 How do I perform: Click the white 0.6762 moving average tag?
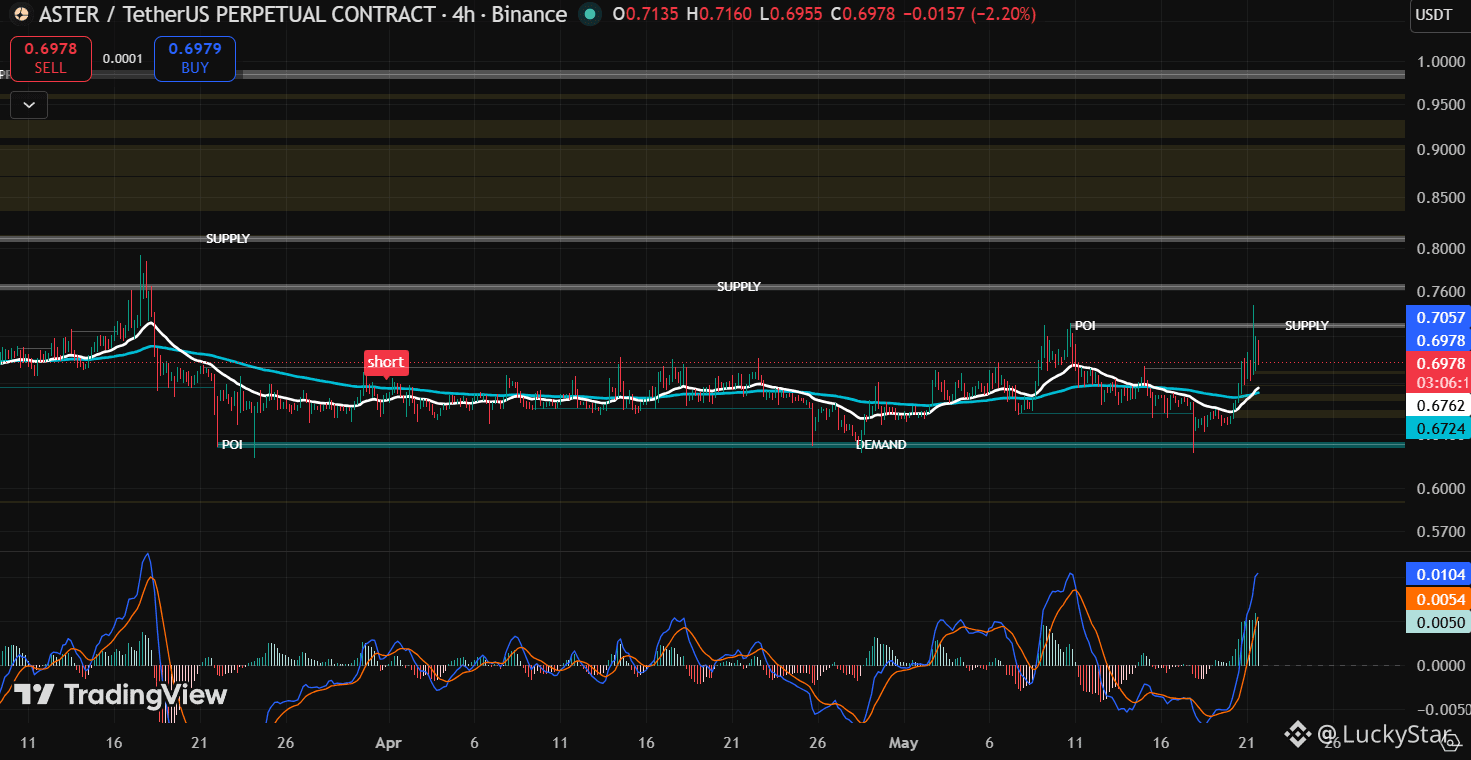point(1438,406)
